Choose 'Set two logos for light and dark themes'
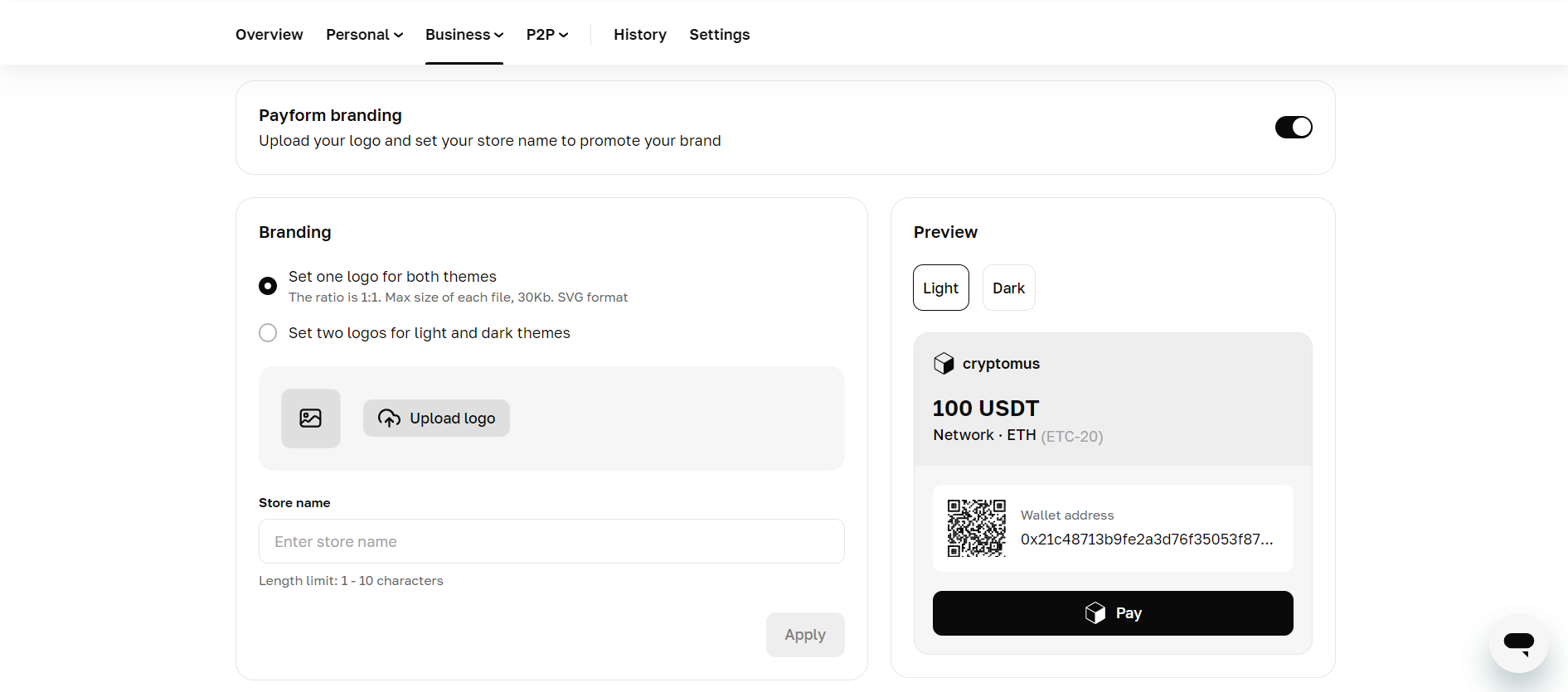The width and height of the screenshot is (1568, 692). [268, 333]
